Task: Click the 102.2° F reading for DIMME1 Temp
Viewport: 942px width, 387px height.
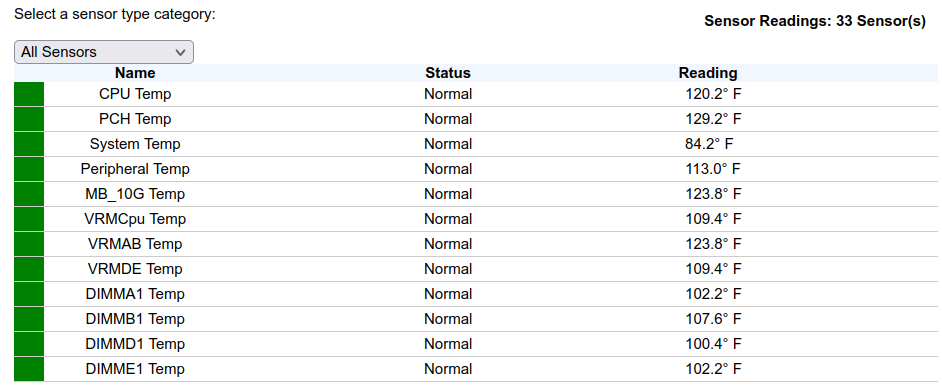Action: tap(714, 369)
